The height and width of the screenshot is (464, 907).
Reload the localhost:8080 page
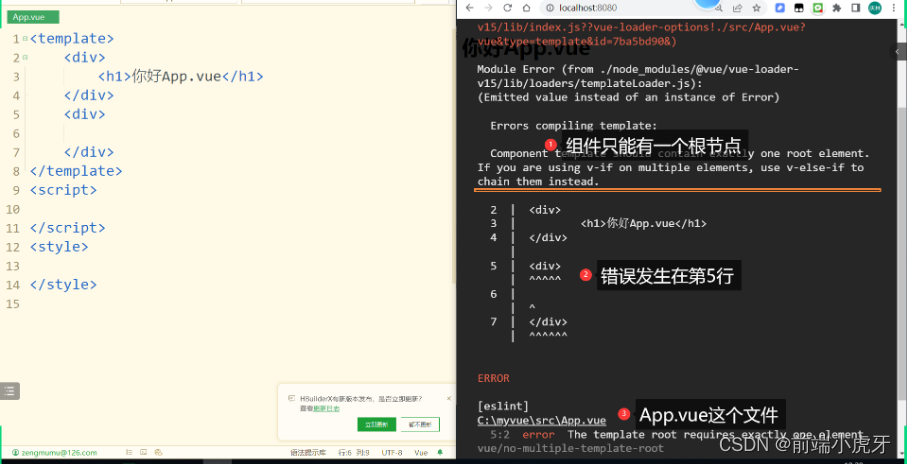tap(507, 8)
